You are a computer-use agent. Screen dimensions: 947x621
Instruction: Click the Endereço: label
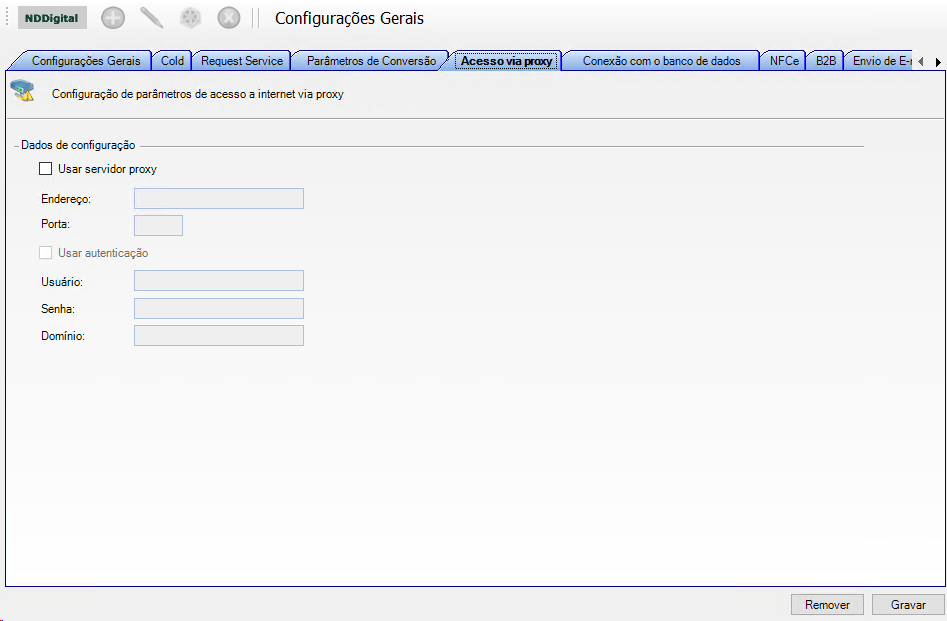tap(66, 199)
